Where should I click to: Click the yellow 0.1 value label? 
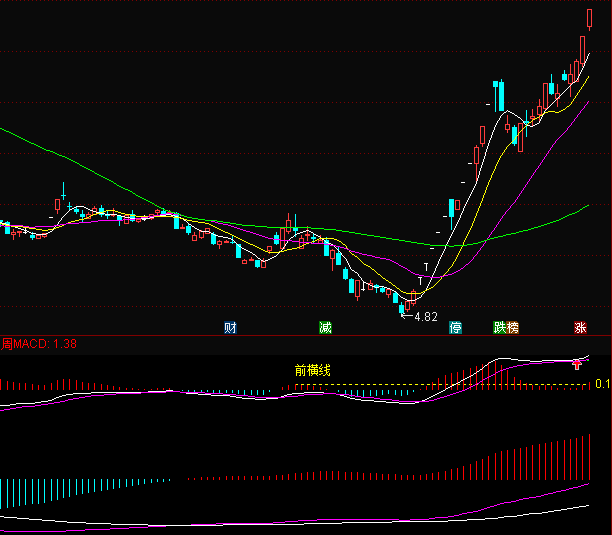click(603, 384)
